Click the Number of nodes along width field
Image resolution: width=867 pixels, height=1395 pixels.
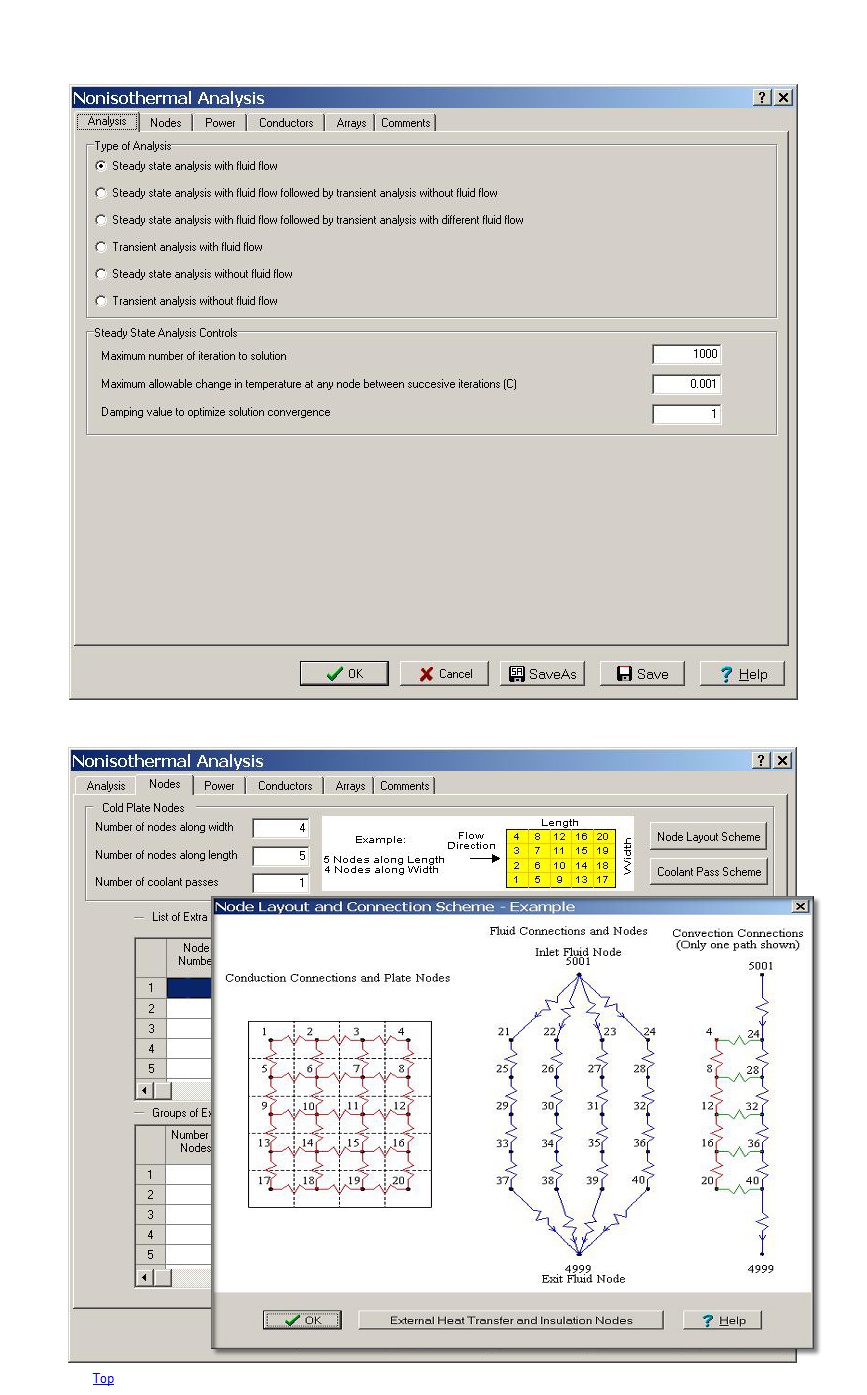pyautogui.click(x=281, y=828)
